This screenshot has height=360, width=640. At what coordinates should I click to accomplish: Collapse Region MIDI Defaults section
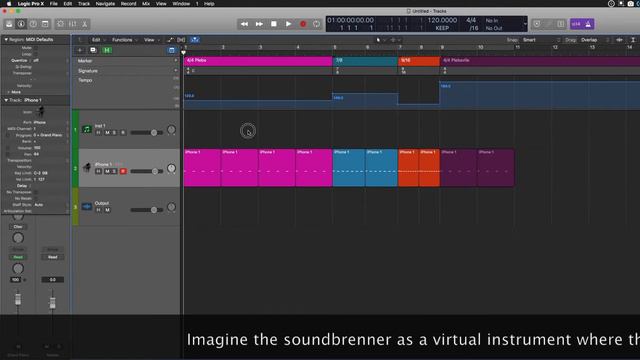tap(6, 40)
